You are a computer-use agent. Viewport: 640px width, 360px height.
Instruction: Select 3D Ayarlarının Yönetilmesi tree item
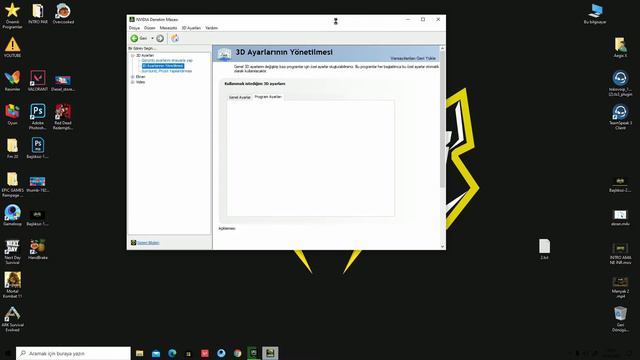pos(163,66)
